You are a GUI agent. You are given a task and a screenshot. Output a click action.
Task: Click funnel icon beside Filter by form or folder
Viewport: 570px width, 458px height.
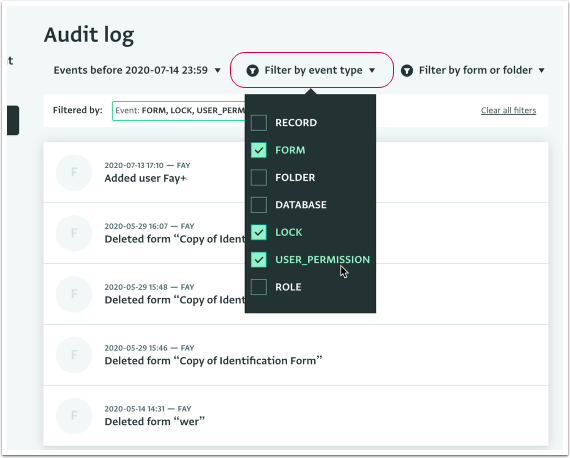point(407,71)
